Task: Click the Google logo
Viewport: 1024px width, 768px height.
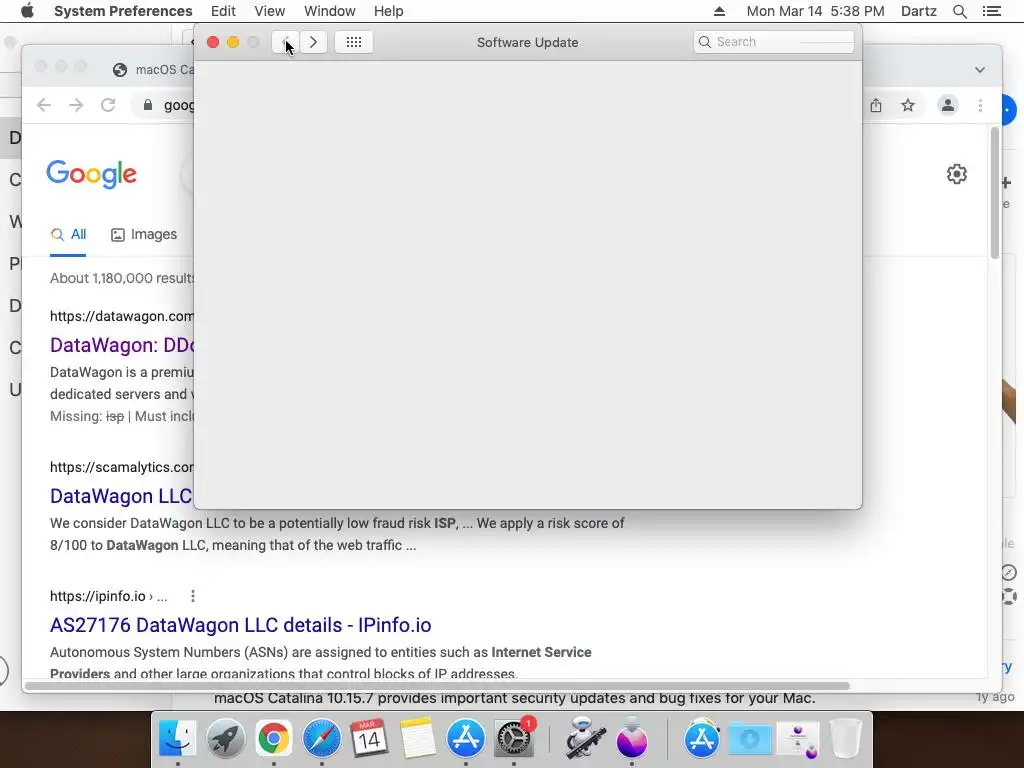Action: pyautogui.click(x=91, y=174)
